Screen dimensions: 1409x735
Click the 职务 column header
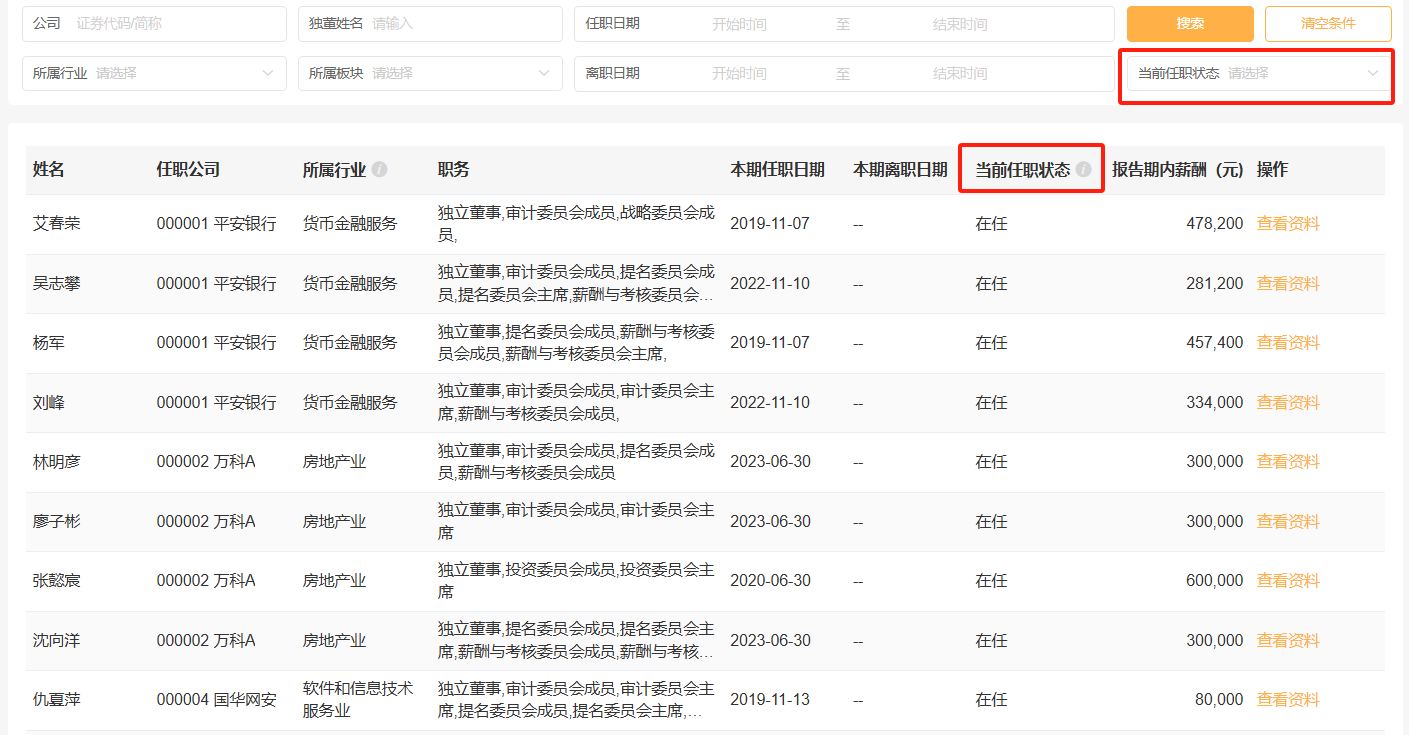[x=453, y=170]
